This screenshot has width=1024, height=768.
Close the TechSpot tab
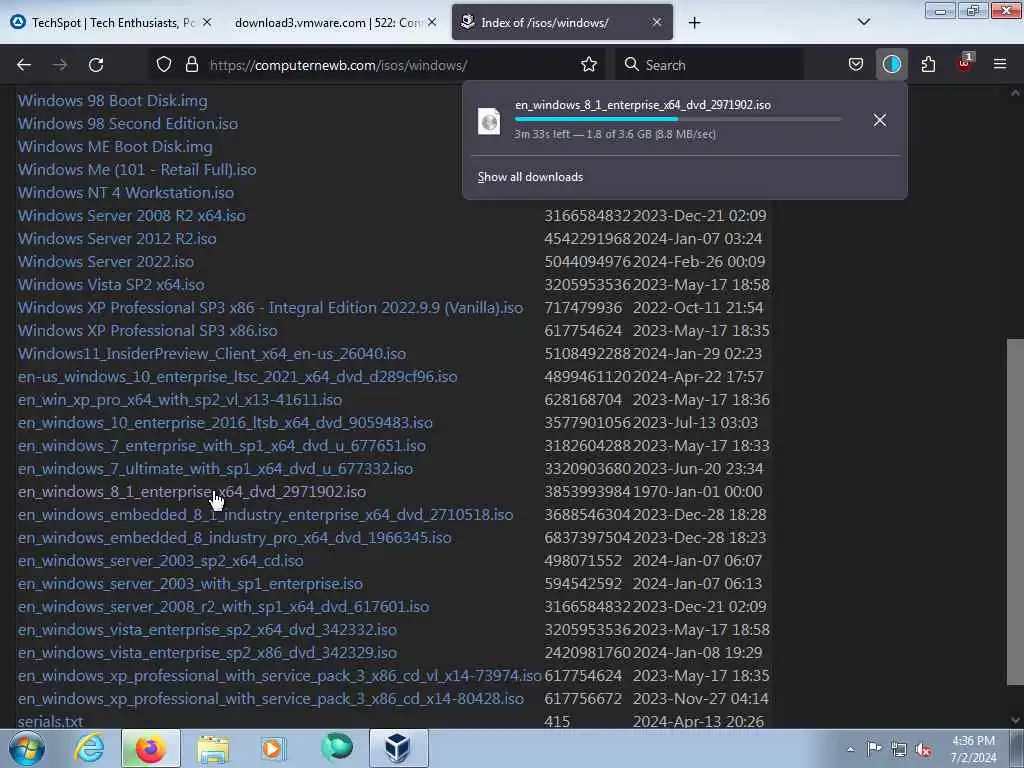pyautogui.click(x=207, y=22)
